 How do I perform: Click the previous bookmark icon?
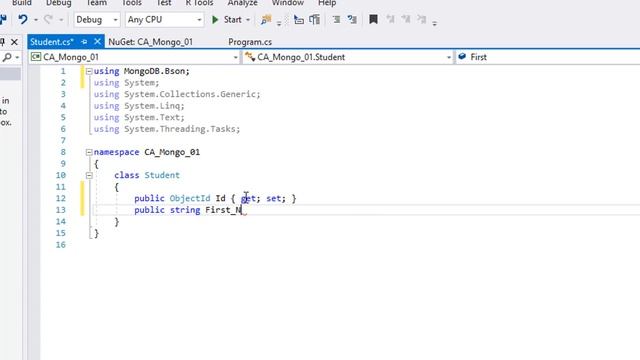click(390, 19)
